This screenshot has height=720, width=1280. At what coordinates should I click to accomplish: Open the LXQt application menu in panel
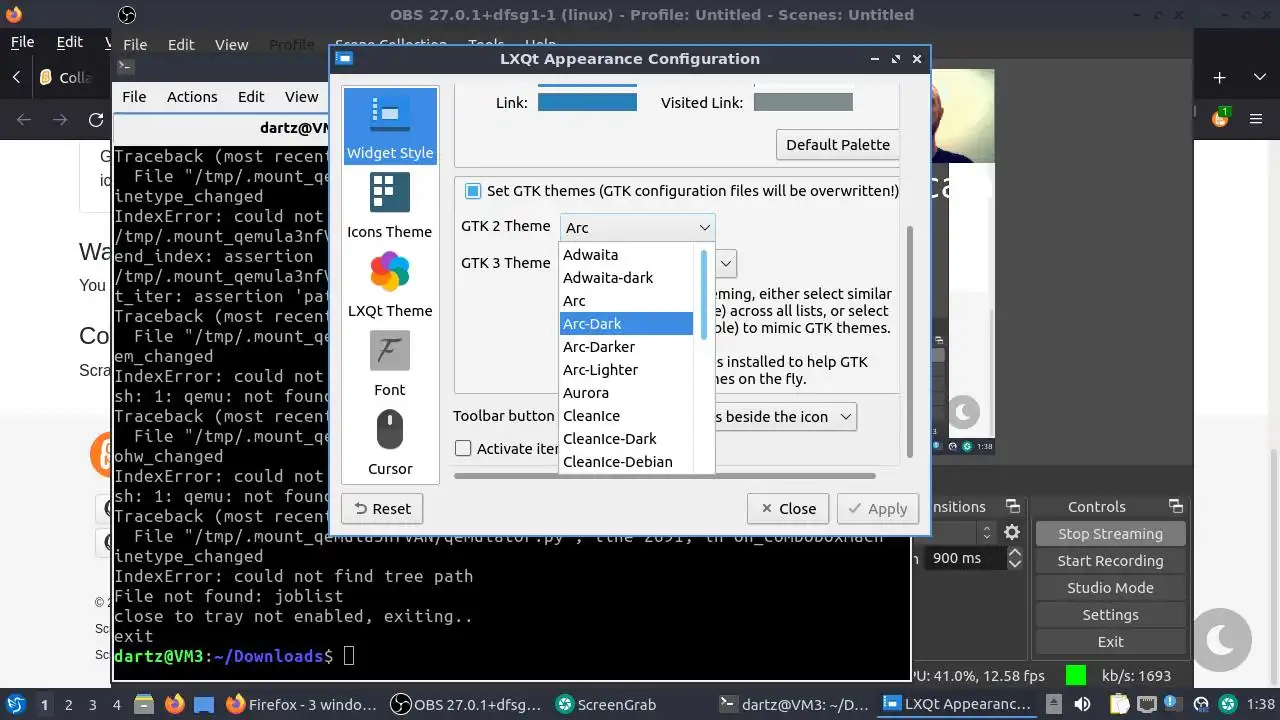[15, 704]
